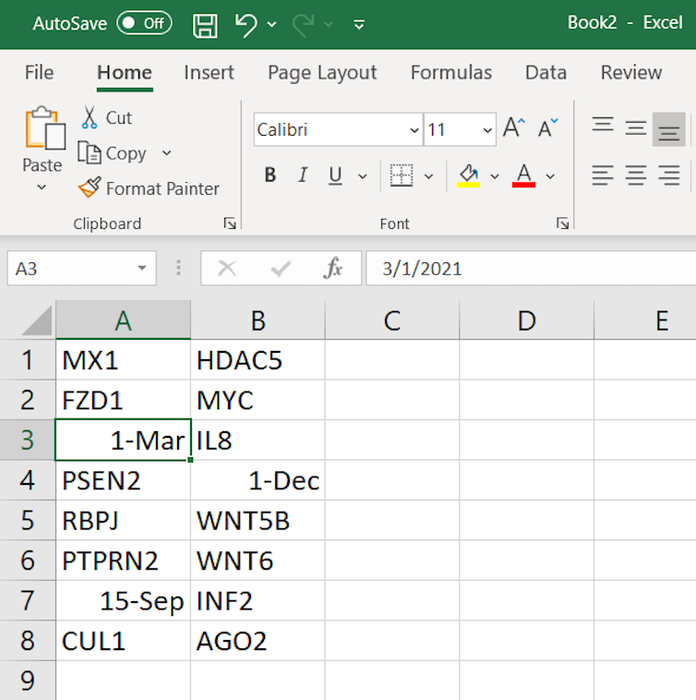Toggle Italic formatting
696x700 pixels.
tap(302, 176)
